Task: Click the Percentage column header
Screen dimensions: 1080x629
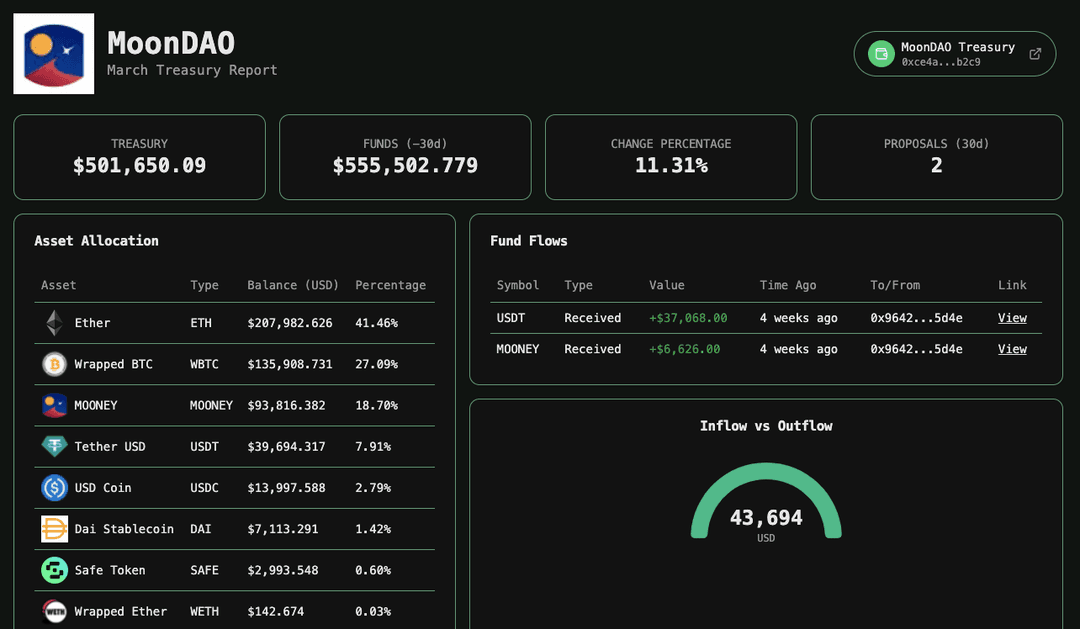Action: pyautogui.click(x=391, y=285)
